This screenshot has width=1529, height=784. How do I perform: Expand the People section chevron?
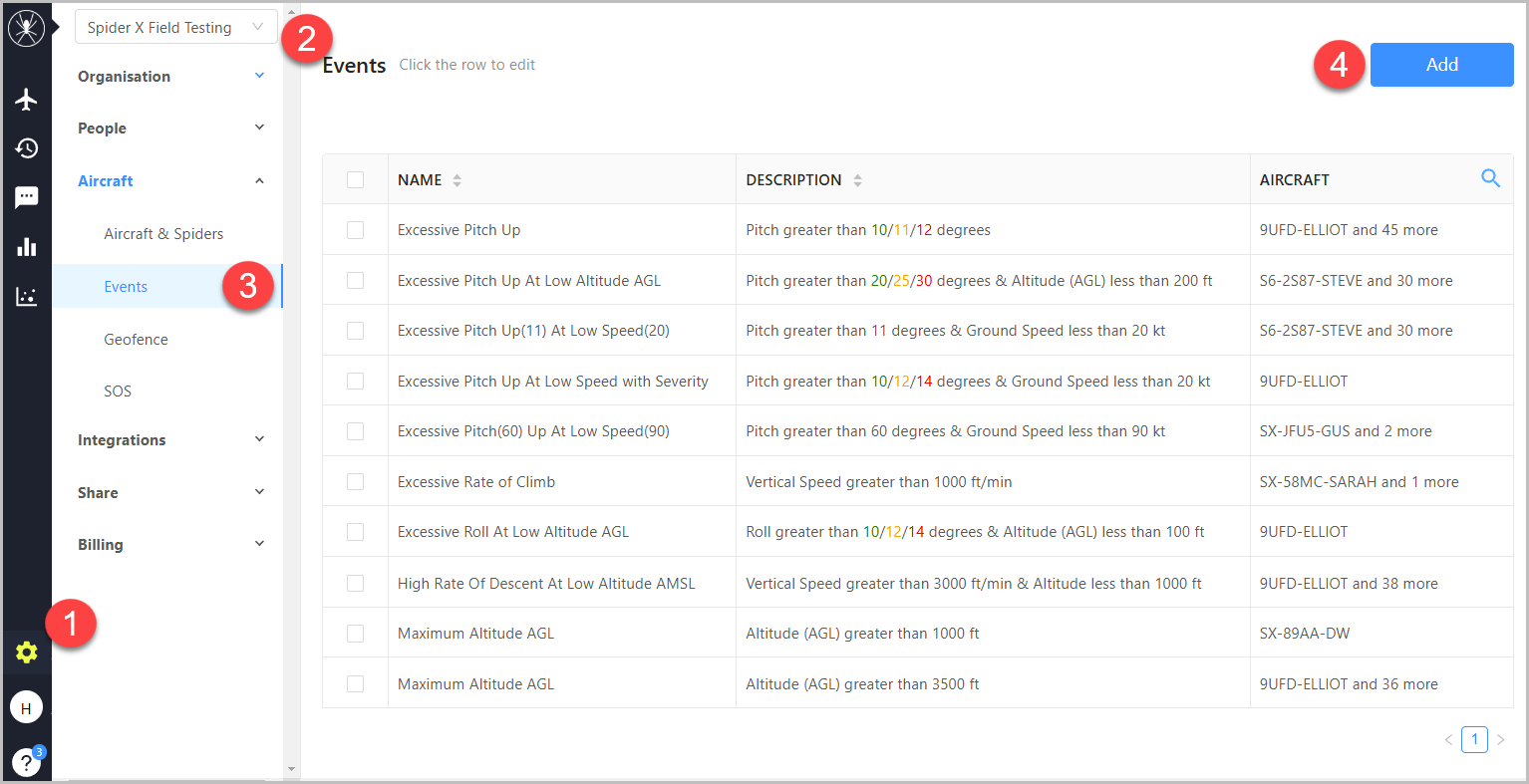[259, 128]
